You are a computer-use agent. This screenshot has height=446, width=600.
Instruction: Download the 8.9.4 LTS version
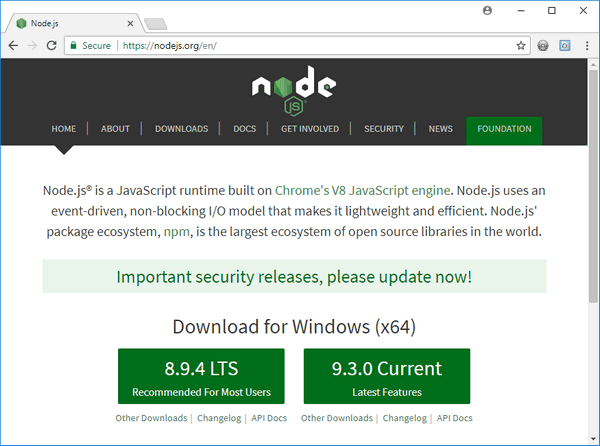(201, 376)
